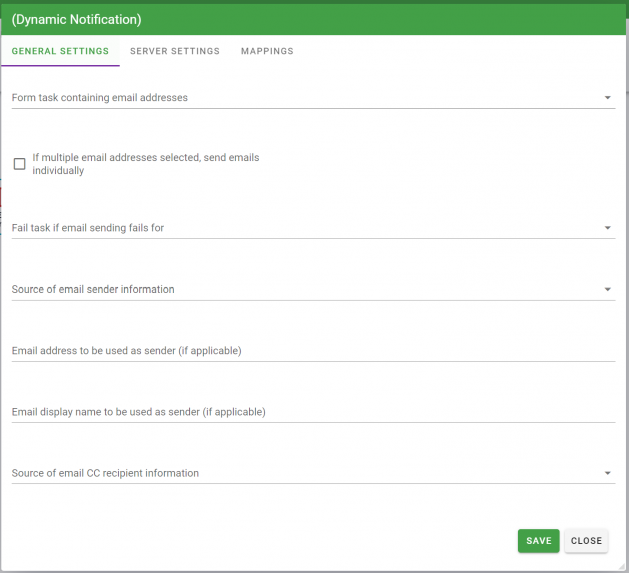
Task: Click the arrow icon for Fail task field
Action: (608, 228)
